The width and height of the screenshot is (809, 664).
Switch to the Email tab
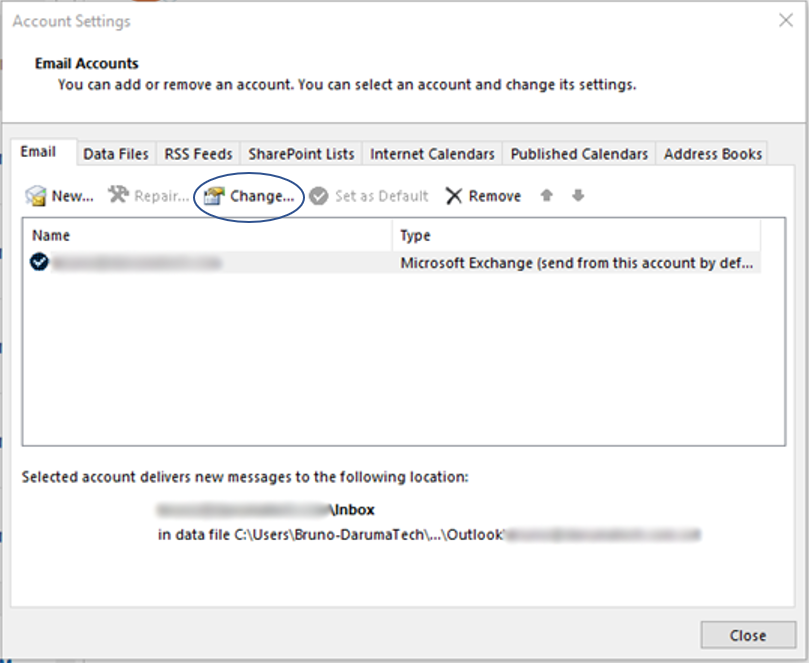[x=39, y=153]
